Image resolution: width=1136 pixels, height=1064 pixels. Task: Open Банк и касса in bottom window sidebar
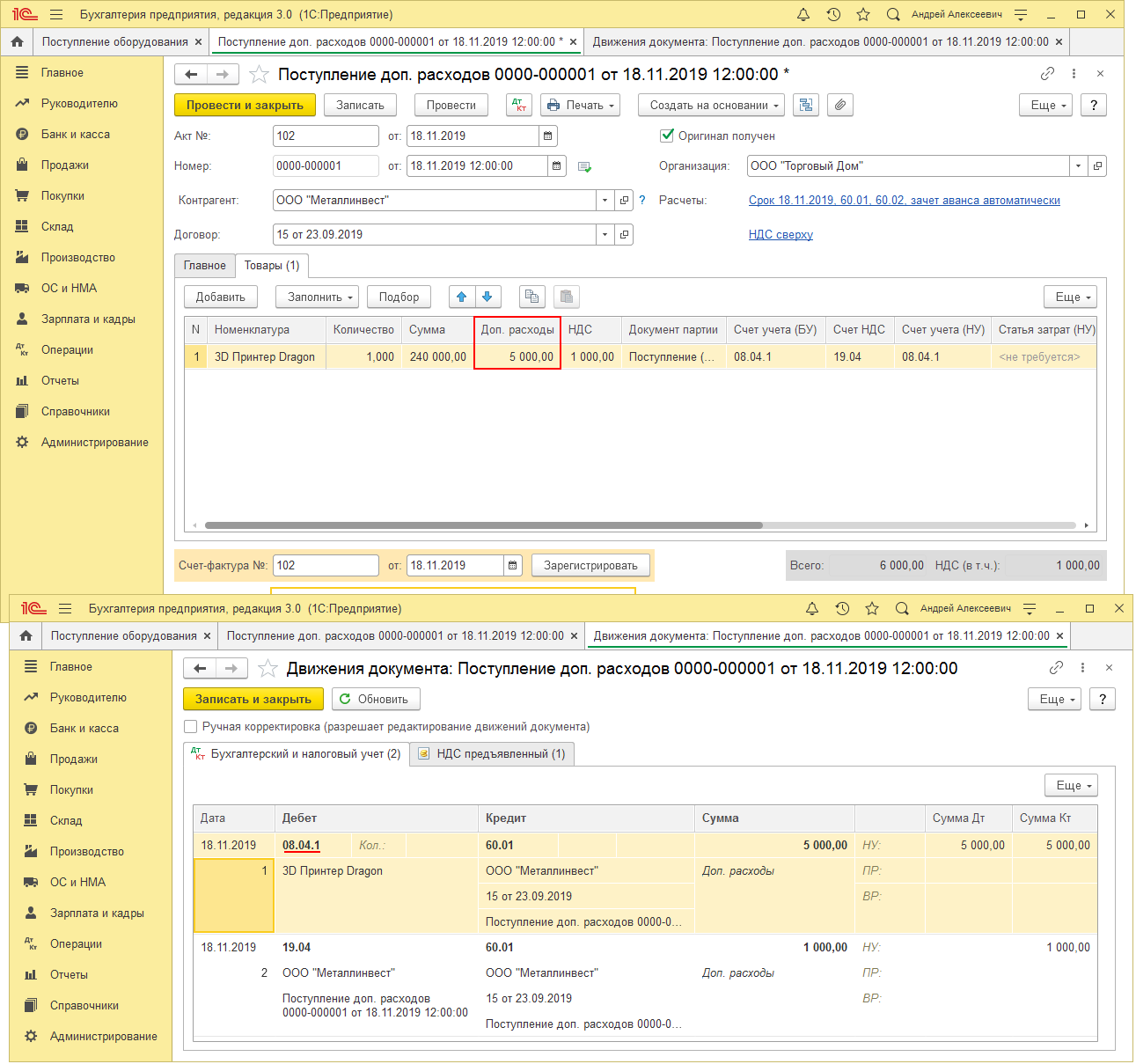click(x=84, y=728)
